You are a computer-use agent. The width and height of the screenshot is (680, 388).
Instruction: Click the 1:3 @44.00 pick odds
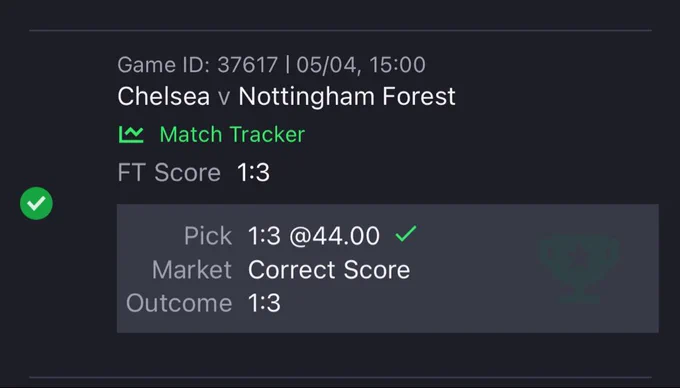pos(314,236)
